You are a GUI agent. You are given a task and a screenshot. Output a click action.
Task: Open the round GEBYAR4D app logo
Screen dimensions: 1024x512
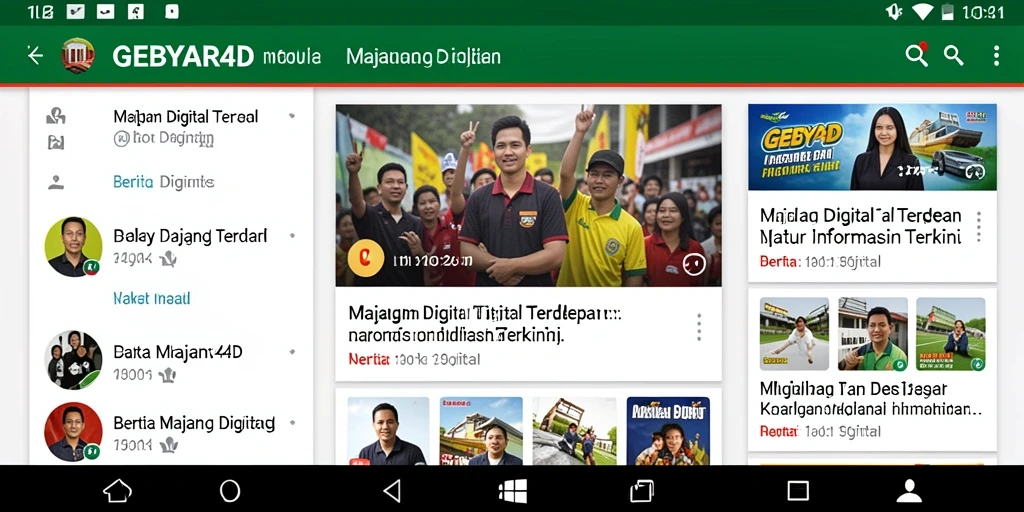pyautogui.click(x=78, y=56)
